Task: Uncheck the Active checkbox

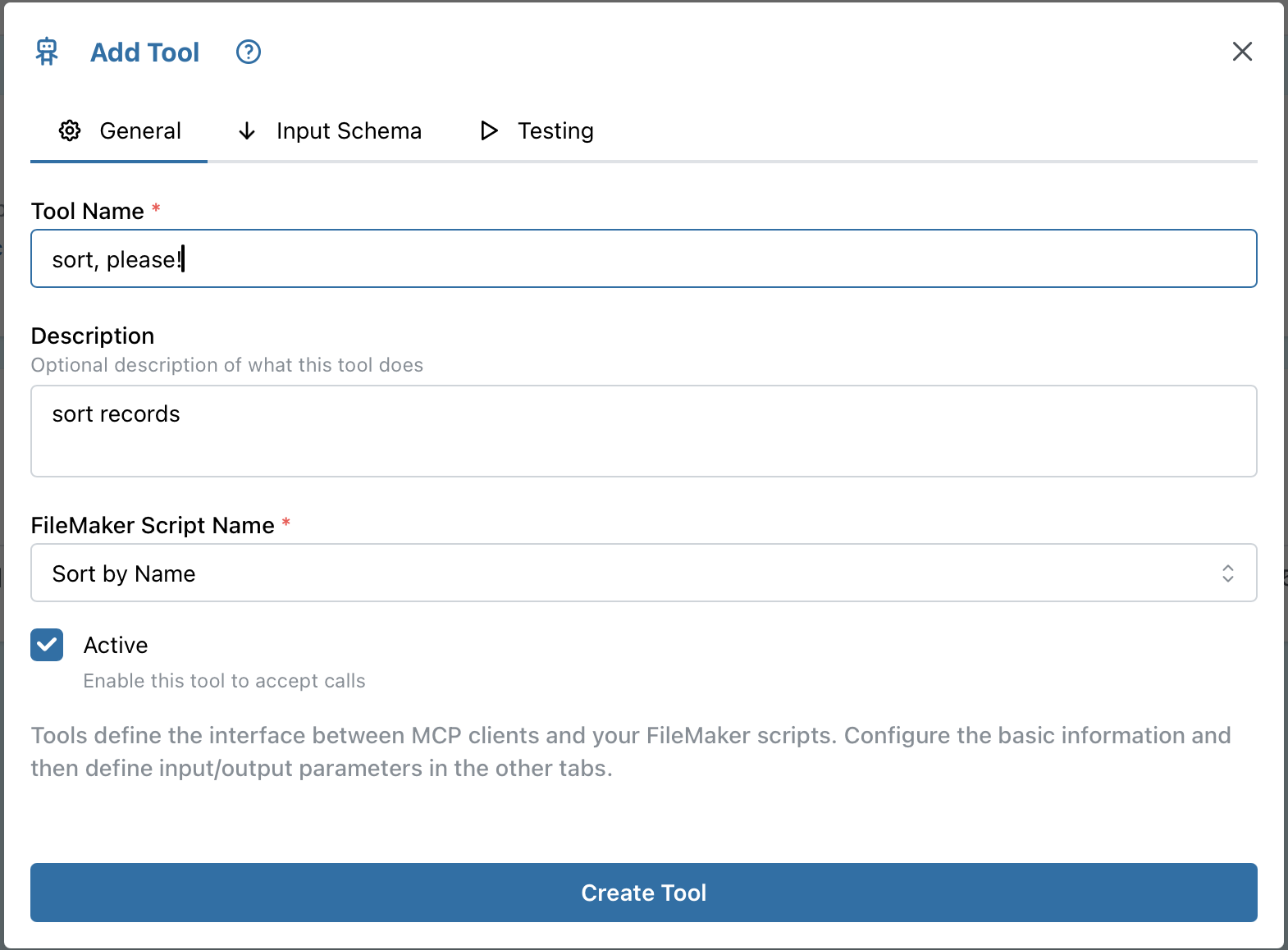Action: click(x=47, y=646)
